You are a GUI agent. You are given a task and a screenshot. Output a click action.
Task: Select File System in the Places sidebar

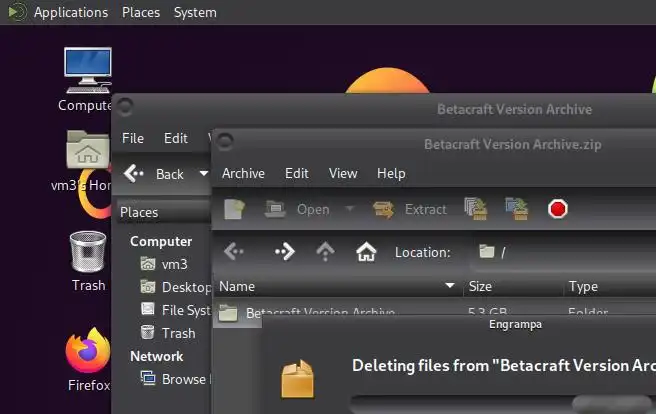175,310
